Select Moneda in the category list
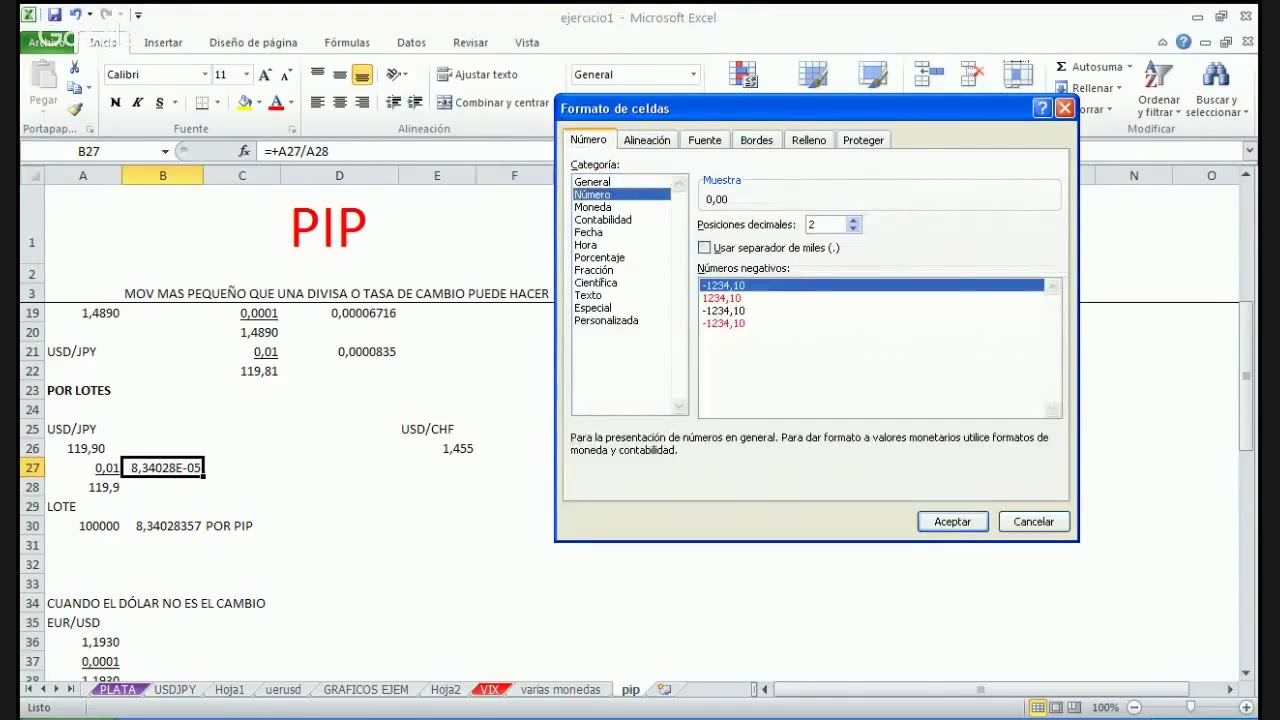Image resolution: width=1280 pixels, height=720 pixels. point(593,207)
